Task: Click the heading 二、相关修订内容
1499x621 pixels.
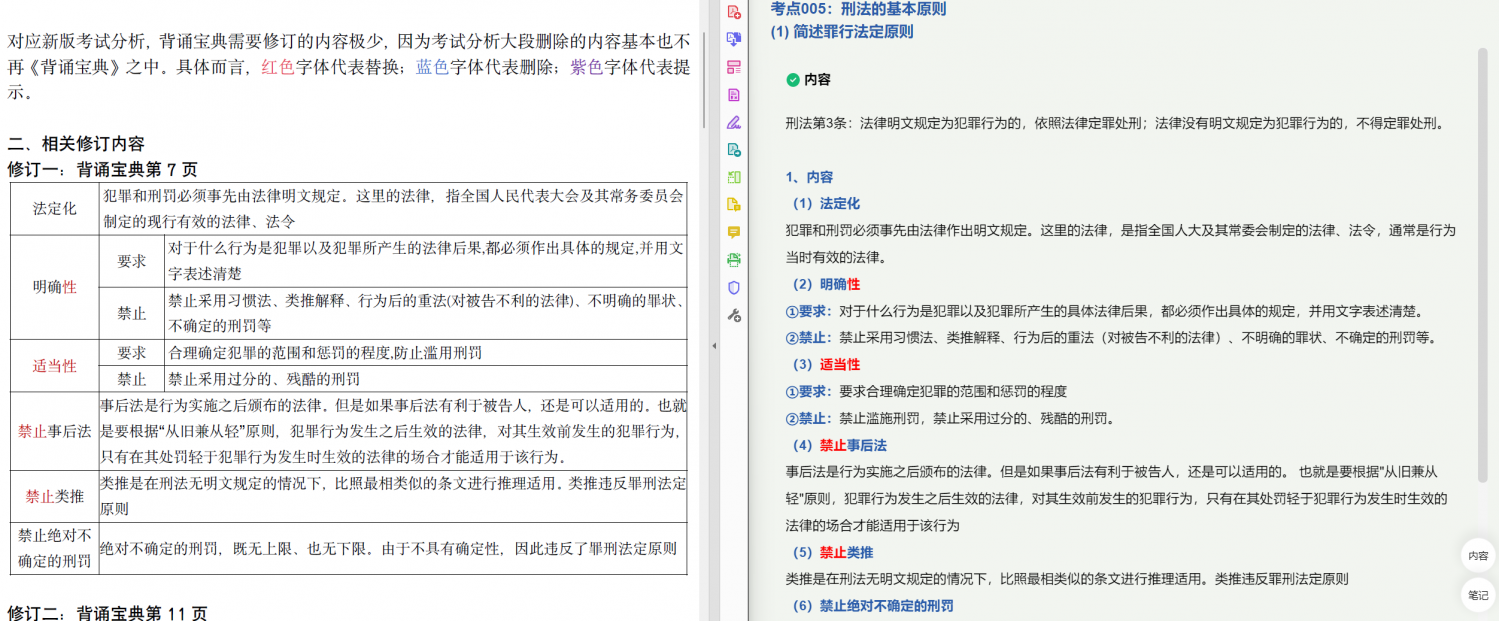Action: tap(76, 144)
